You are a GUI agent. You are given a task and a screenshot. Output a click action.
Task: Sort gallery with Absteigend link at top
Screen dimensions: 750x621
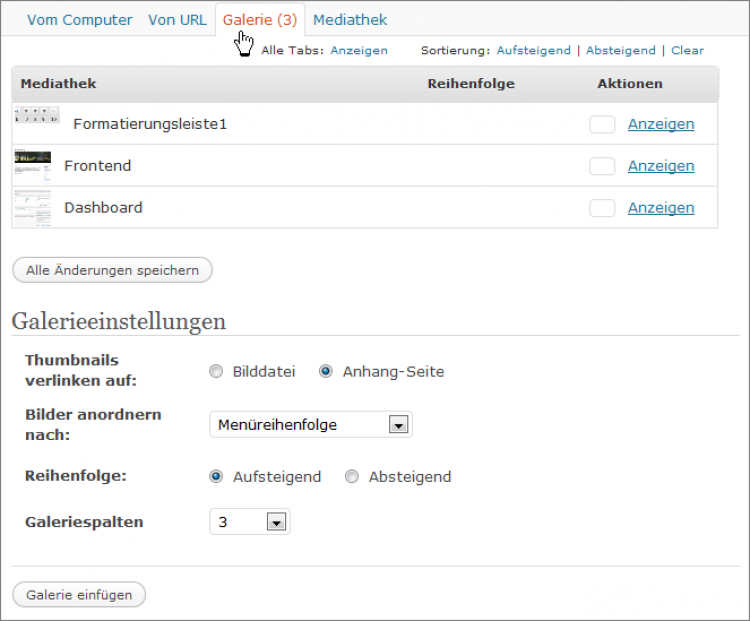click(620, 50)
